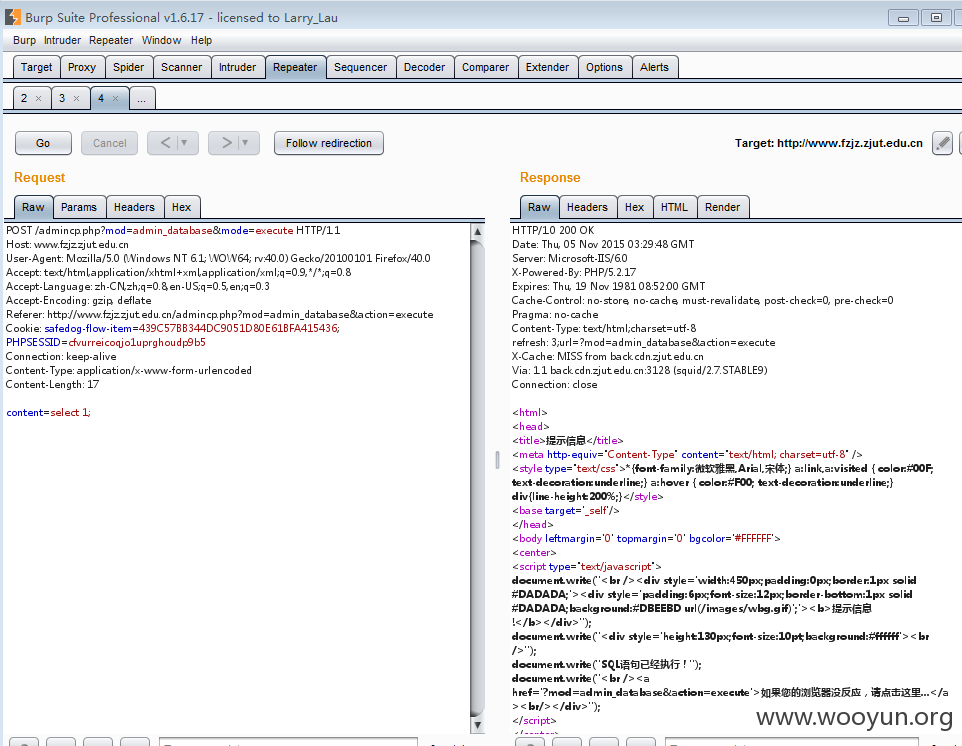Maximize the Burp Suite window
The image size is (962, 746).
(x=936, y=18)
